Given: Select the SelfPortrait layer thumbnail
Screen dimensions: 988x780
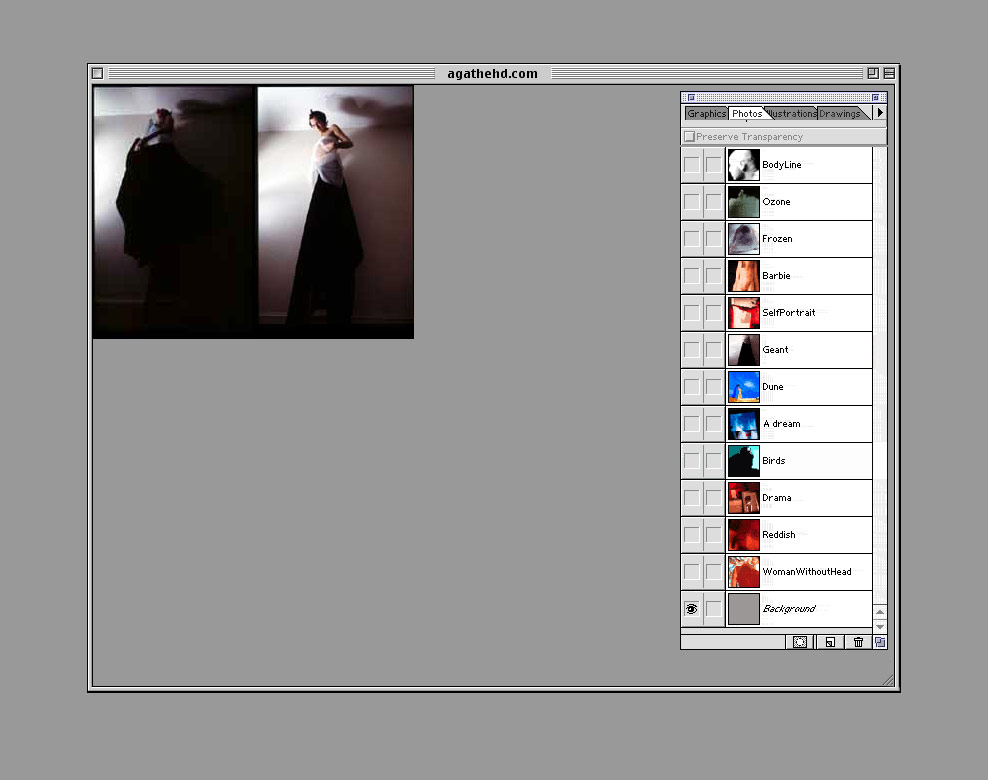Looking at the screenshot, I should [744, 313].
